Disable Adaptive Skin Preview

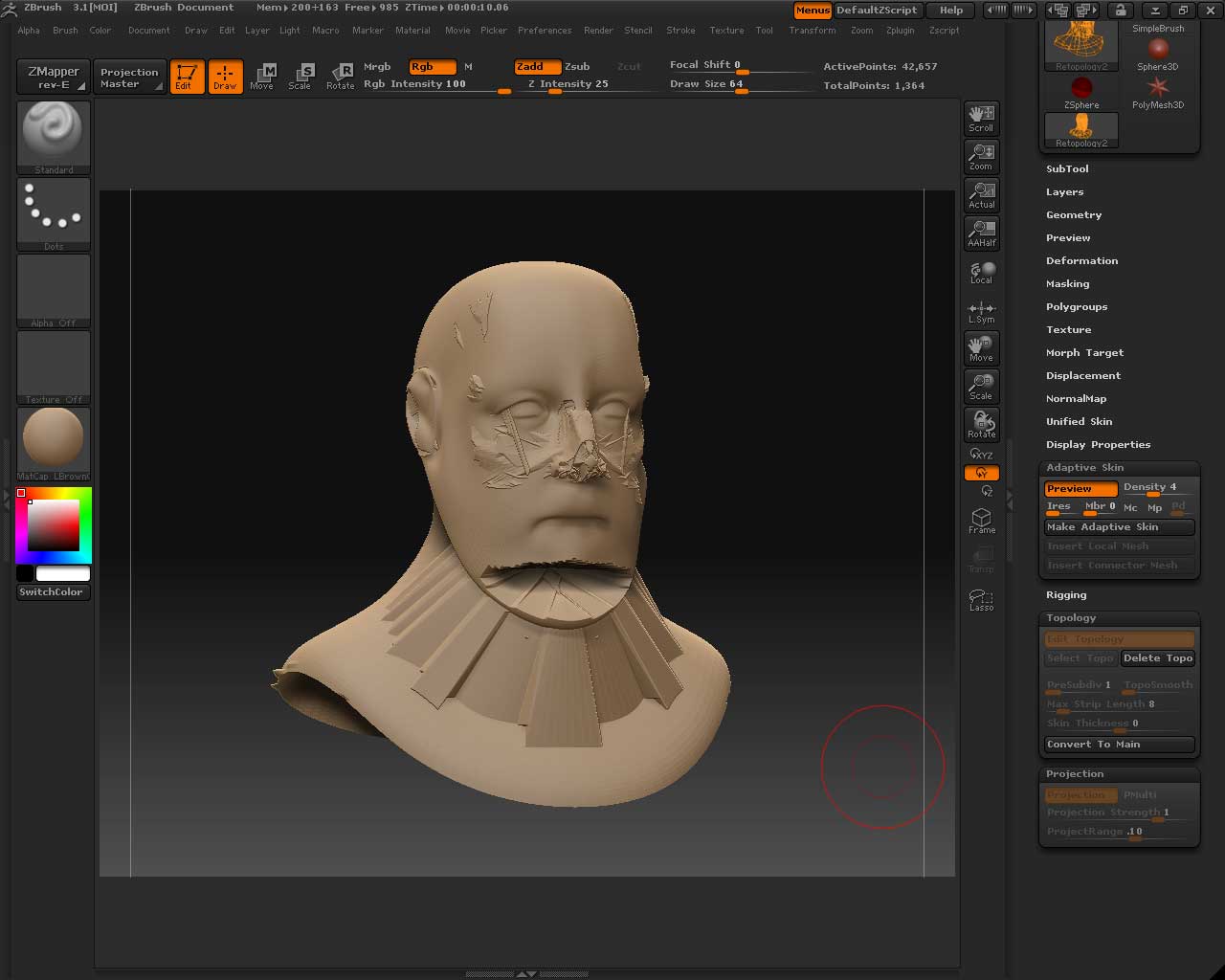point(1080,489)
